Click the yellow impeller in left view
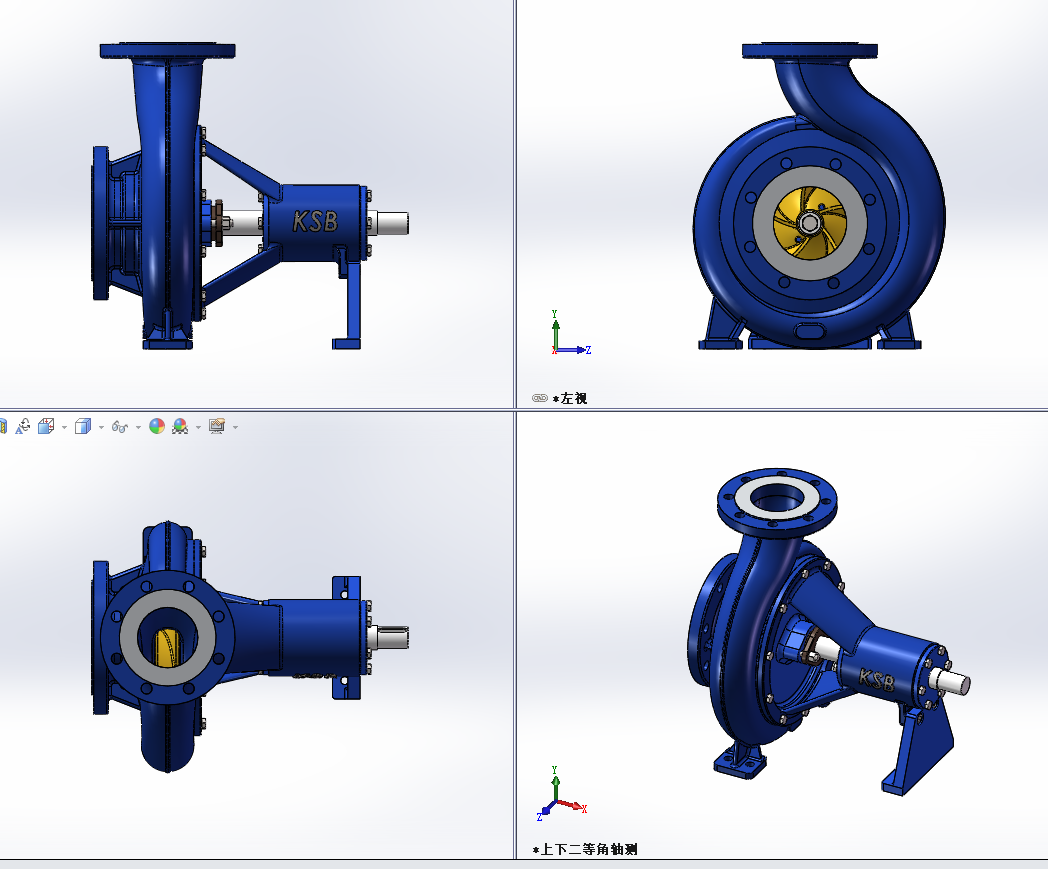Viewport: 1048px width, 869px height. pos(809,223)
